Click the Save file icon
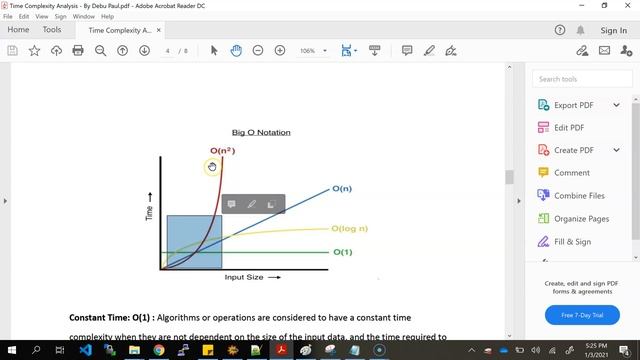 pos(12,51)
